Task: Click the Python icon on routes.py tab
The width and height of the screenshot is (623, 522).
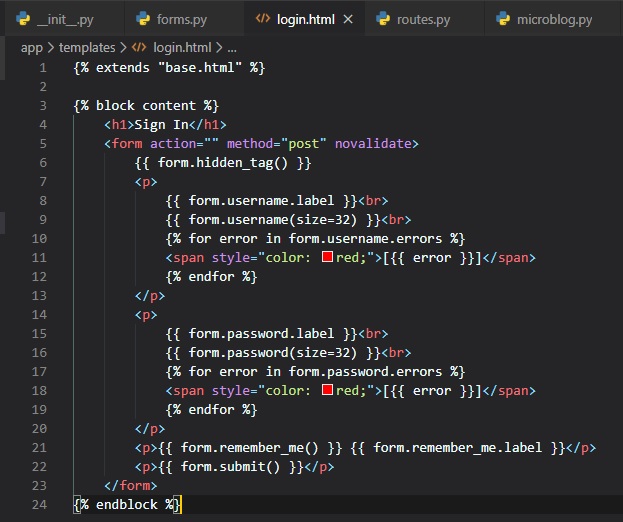Action: pos(381,19)
